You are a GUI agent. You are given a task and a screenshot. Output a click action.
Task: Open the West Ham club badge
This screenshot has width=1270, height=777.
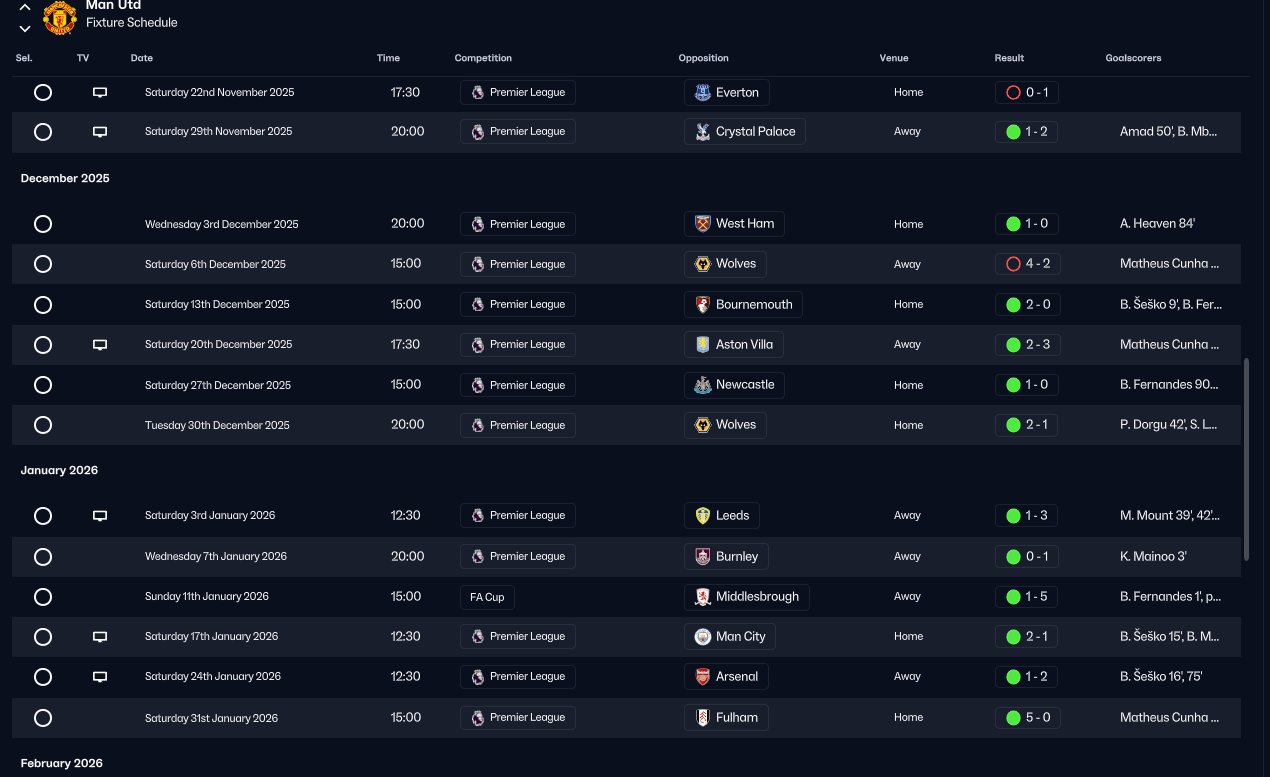[702, 224]
